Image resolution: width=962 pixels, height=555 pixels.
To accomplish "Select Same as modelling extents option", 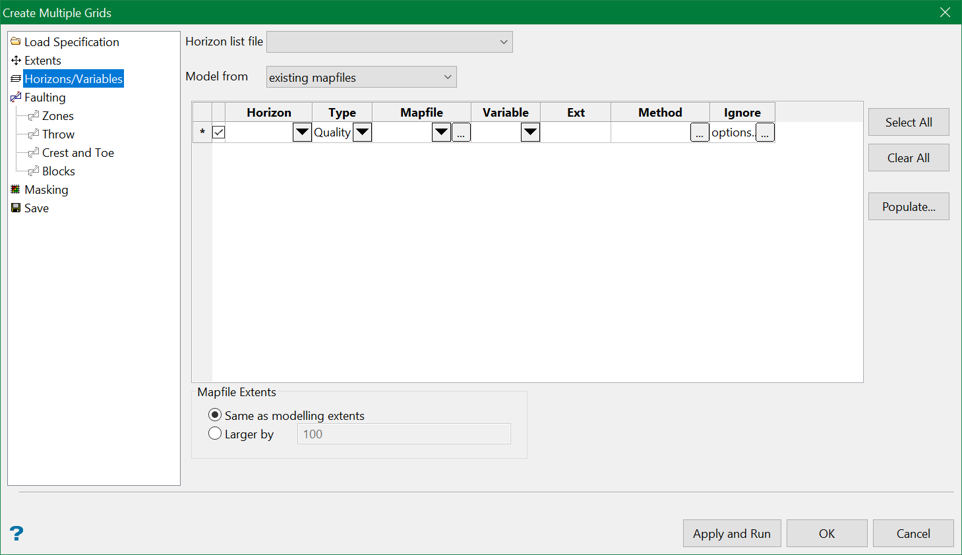I will (x=215, y=415).
